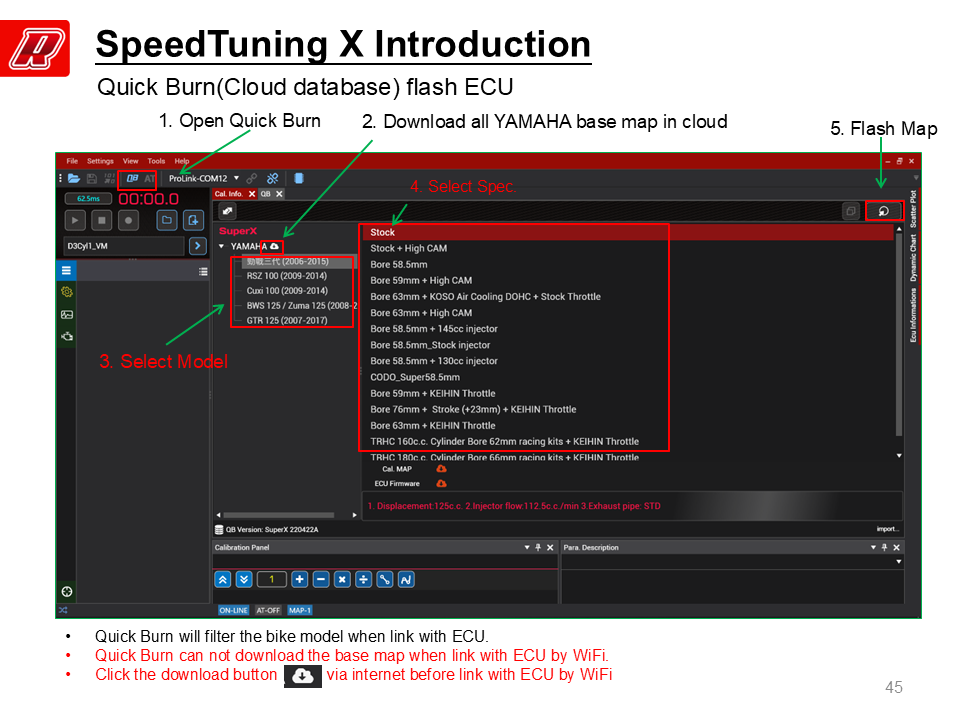
Task: Select Bore 63mm + KEIHIN Throttle spec
Action: tap(432, 426)
